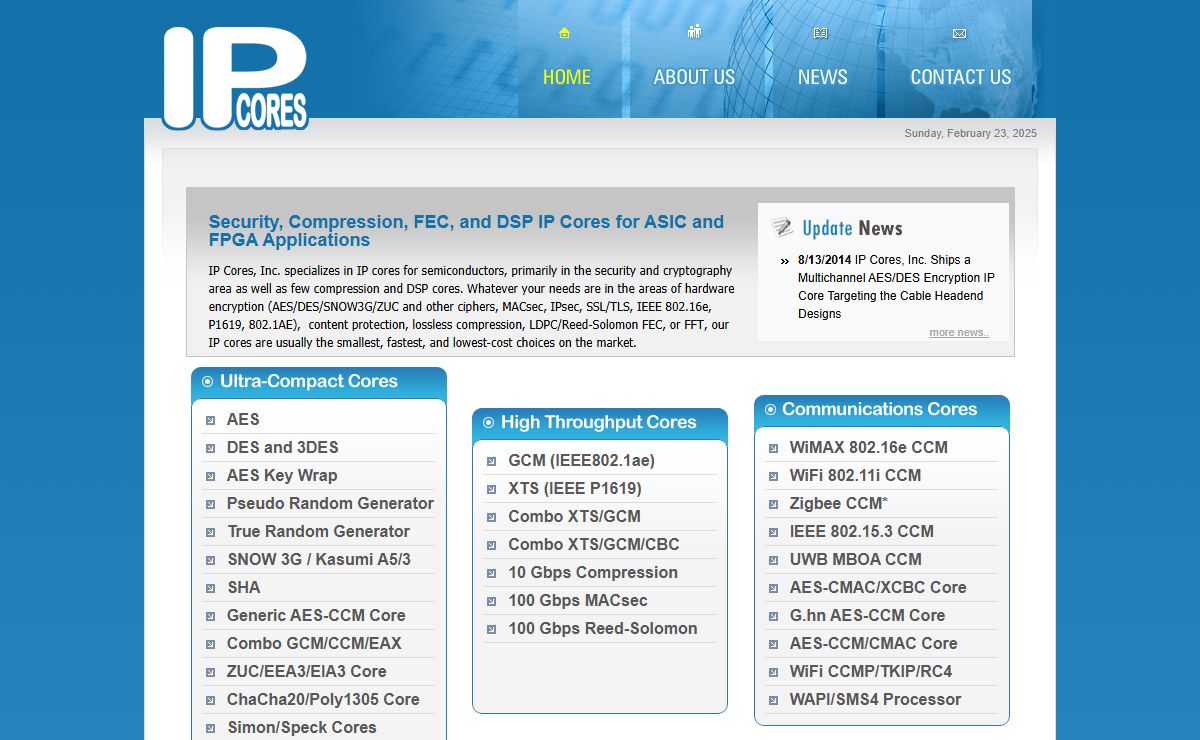1200x740 pixels.
Task: Open the Combo XTS/GCM link
Action: [x=574, y=516]
